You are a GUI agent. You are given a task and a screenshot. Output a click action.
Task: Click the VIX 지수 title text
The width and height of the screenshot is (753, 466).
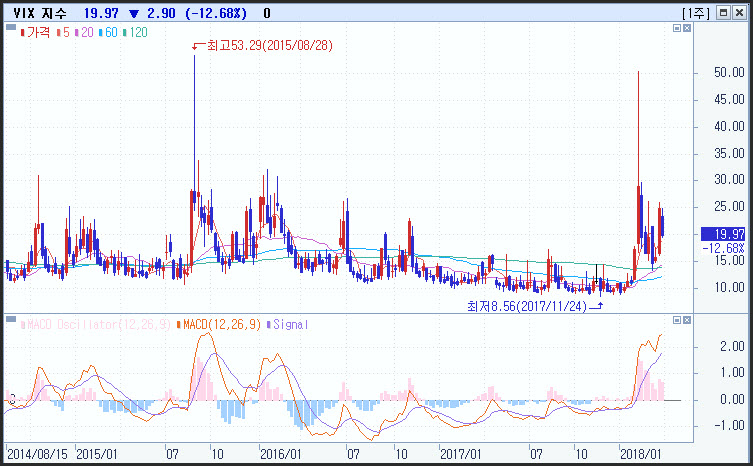[40, 13]
